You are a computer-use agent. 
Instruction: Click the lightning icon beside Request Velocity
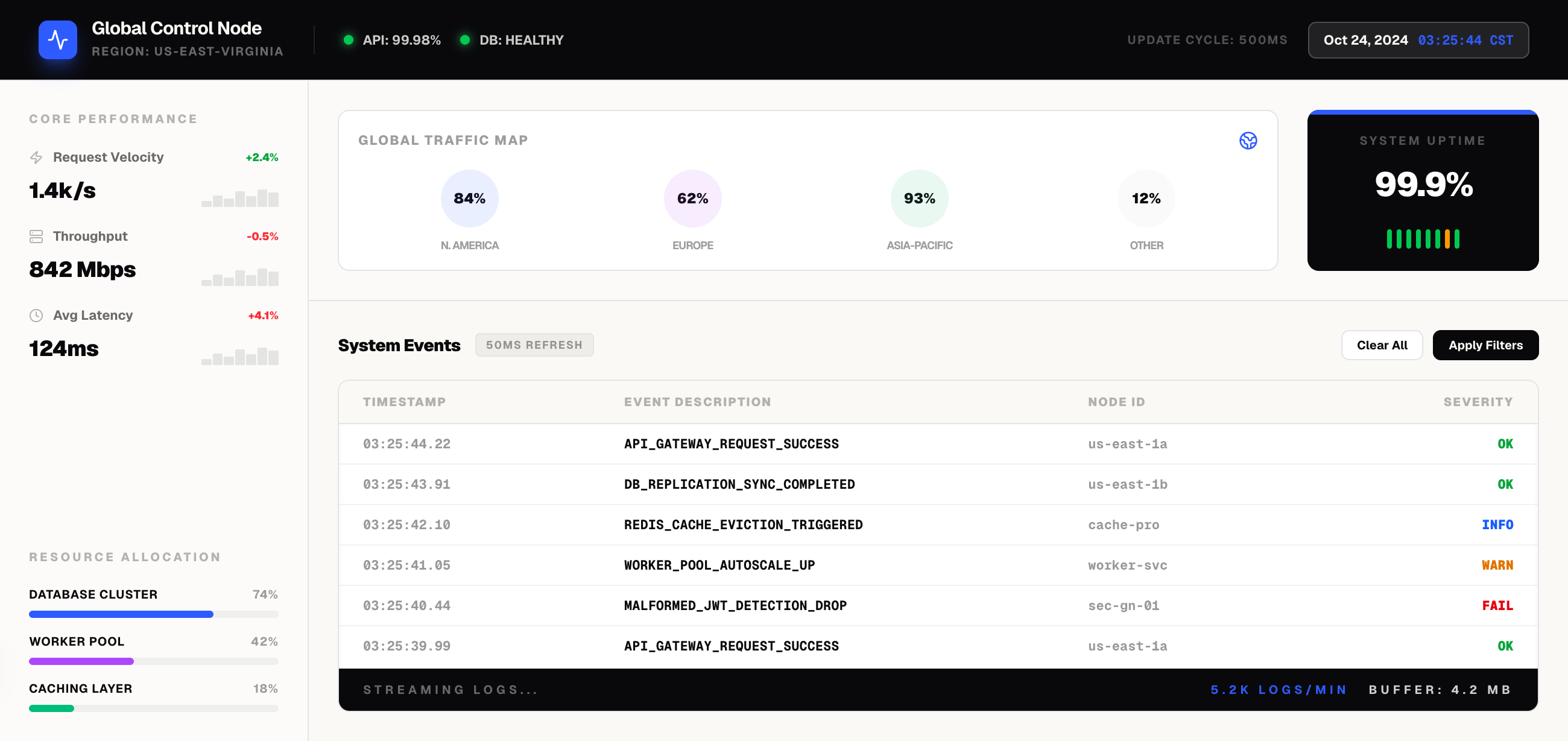click(37, 157)
